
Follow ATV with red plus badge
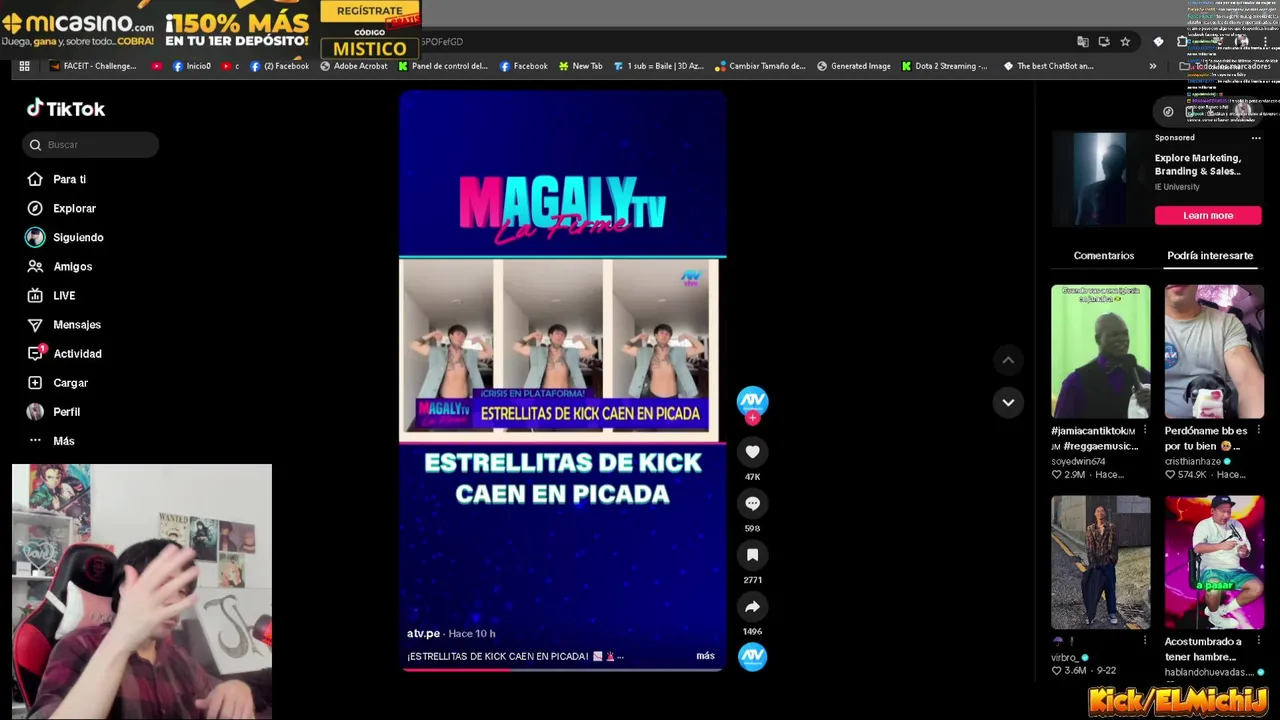pyautogui.click(x=752, y=418)
